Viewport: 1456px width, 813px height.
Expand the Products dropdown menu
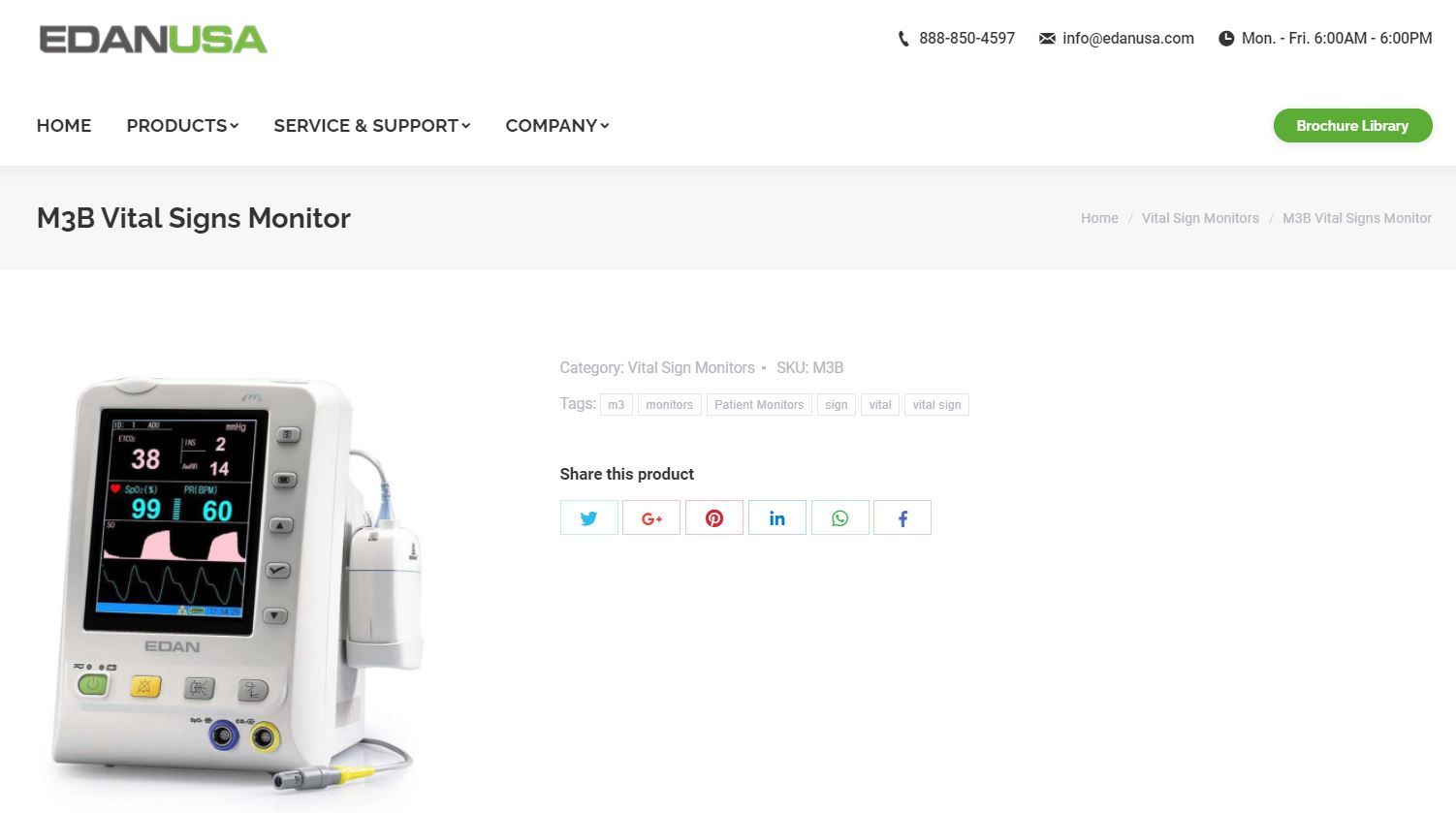pyautogui.click(x=182, y=126)
